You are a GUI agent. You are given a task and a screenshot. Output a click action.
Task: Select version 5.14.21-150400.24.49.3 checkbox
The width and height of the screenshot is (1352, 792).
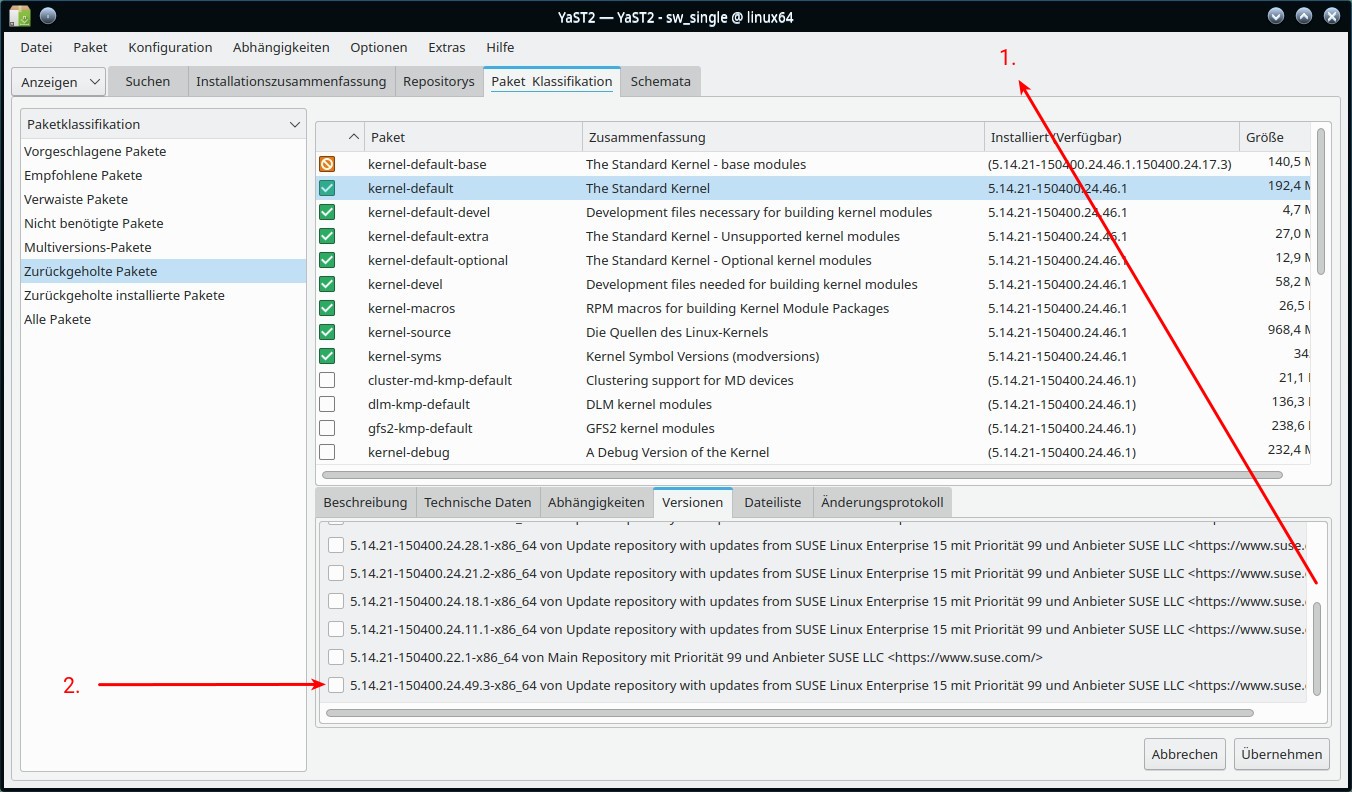point(336,685)
